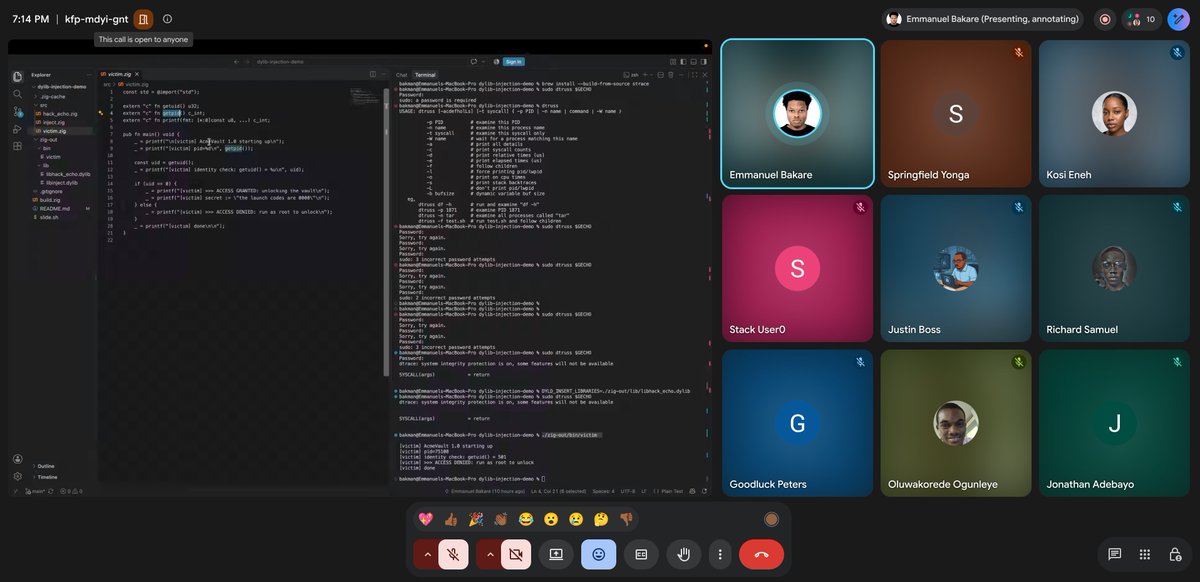Select Kosi Eneh's video tile
This screenshot has height=582, width=1200.
[1114, 113]
